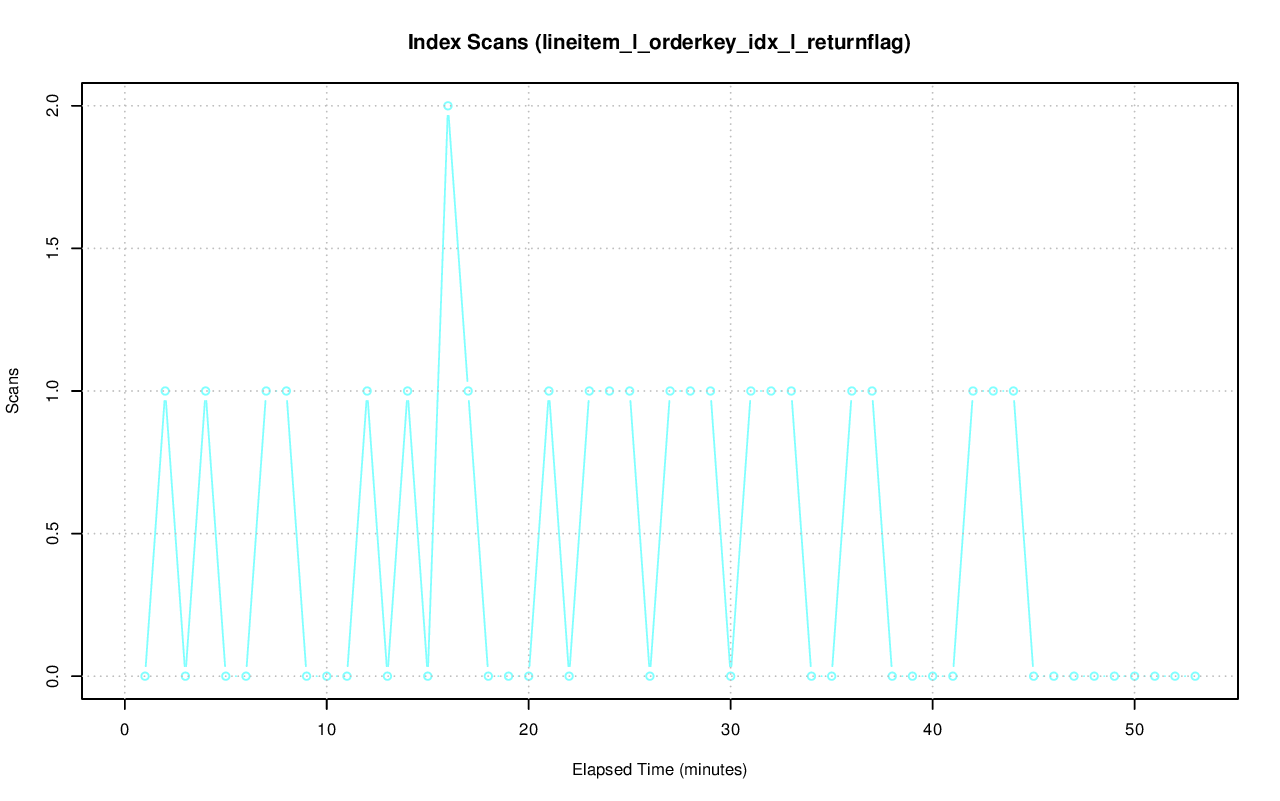1280x801 pixels.
Task: Click x-axis tick label 10
Action: tap(326, 729)
